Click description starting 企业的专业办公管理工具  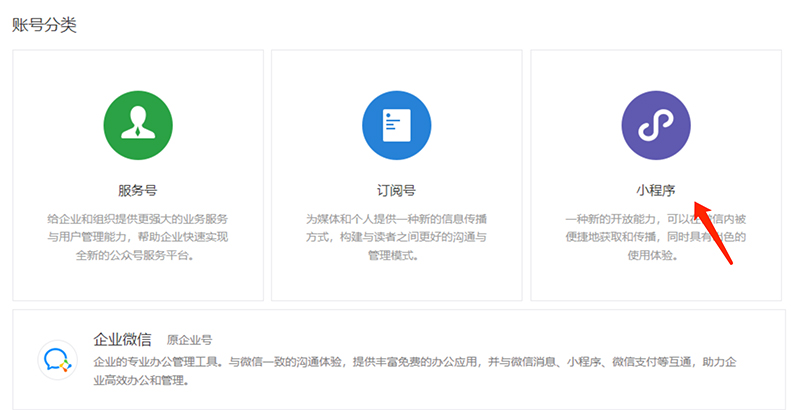tap(415, 371)
